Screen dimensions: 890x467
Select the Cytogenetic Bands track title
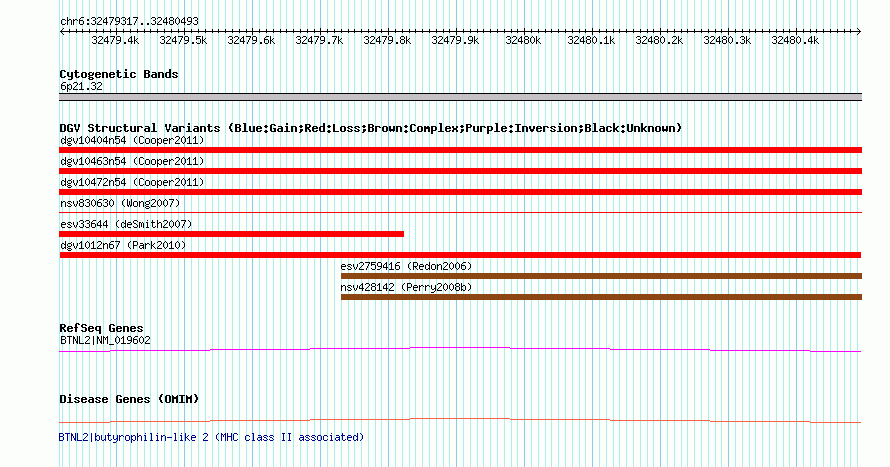coord(119,74)
